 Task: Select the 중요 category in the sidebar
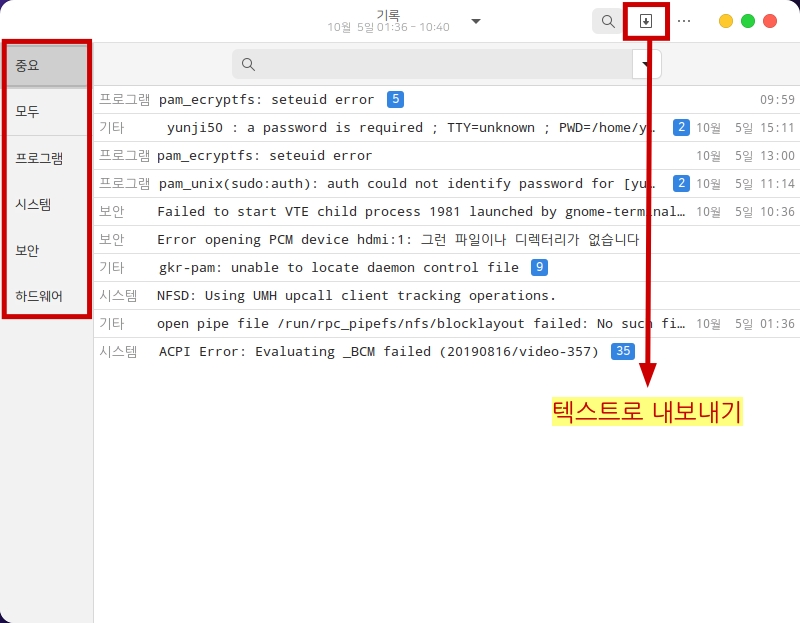47,65
